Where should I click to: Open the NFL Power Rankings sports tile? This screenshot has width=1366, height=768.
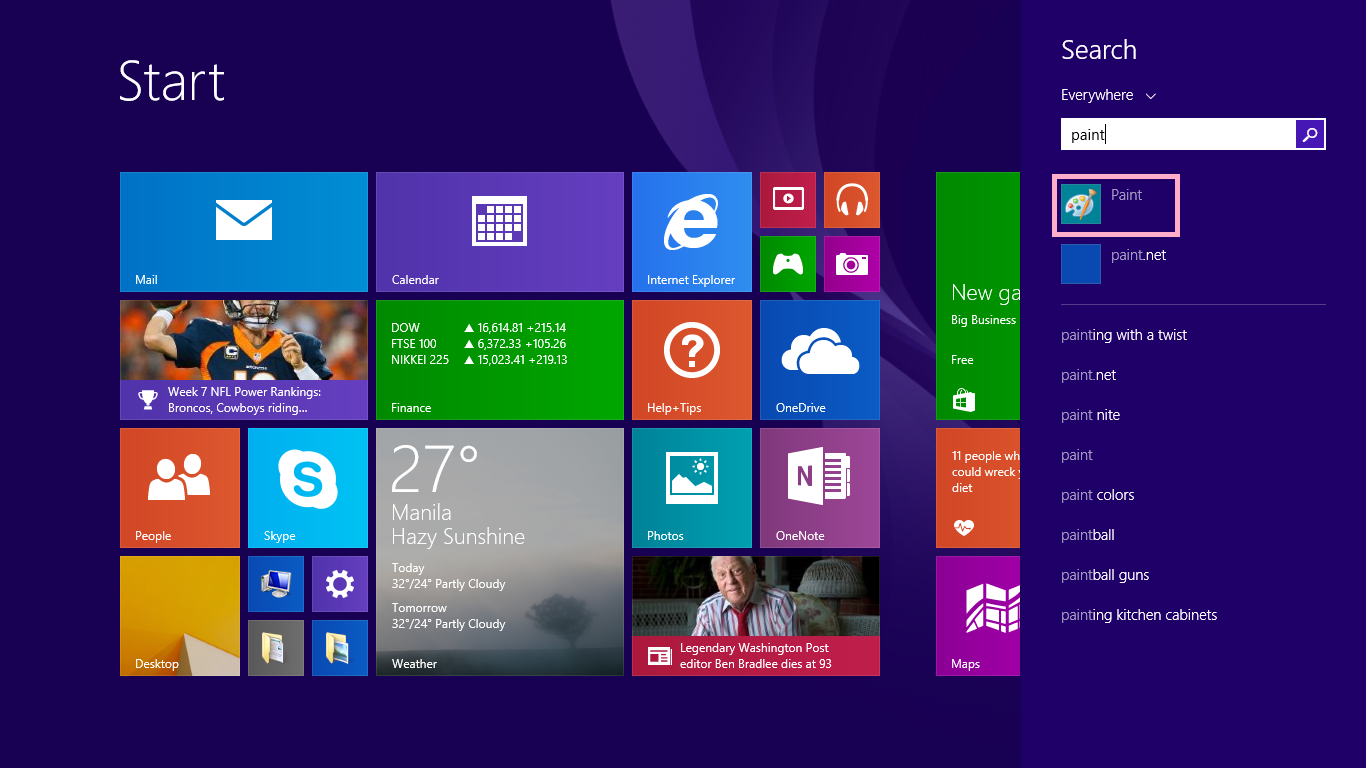[x=244, y=360]
